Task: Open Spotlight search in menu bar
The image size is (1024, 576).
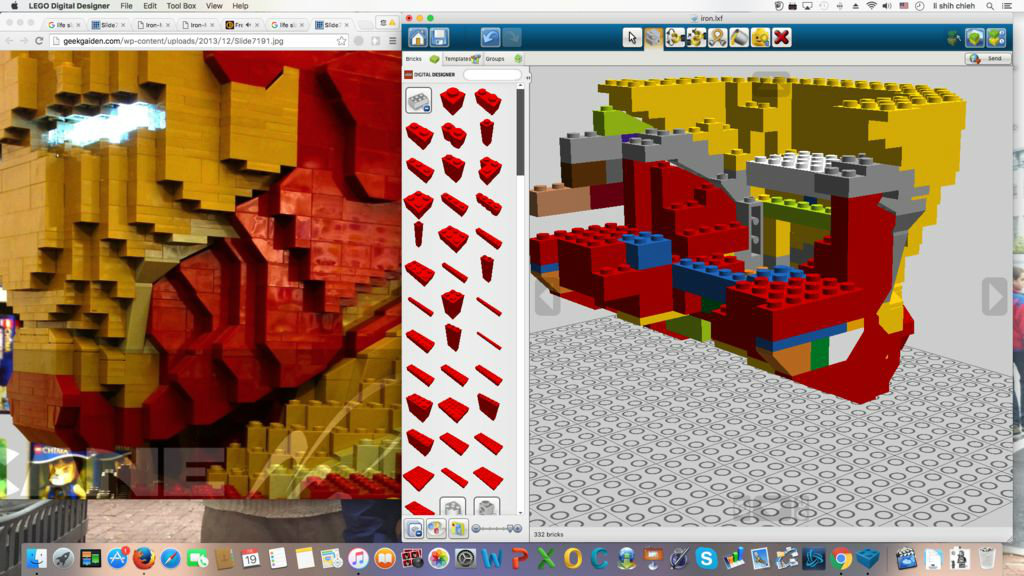Action: (990, 6)
